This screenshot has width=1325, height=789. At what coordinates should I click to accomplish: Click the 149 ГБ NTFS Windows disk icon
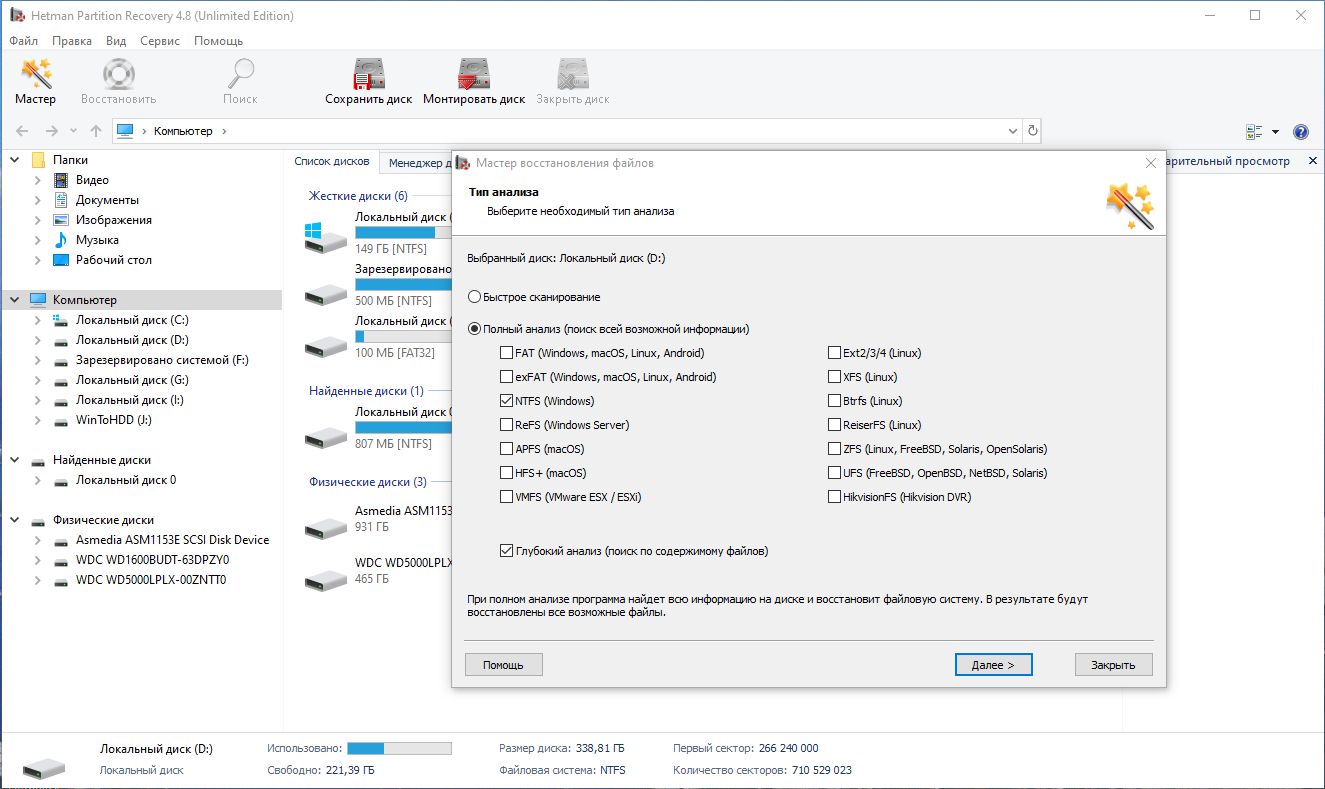pyautogui.click(x=326, y=237)
